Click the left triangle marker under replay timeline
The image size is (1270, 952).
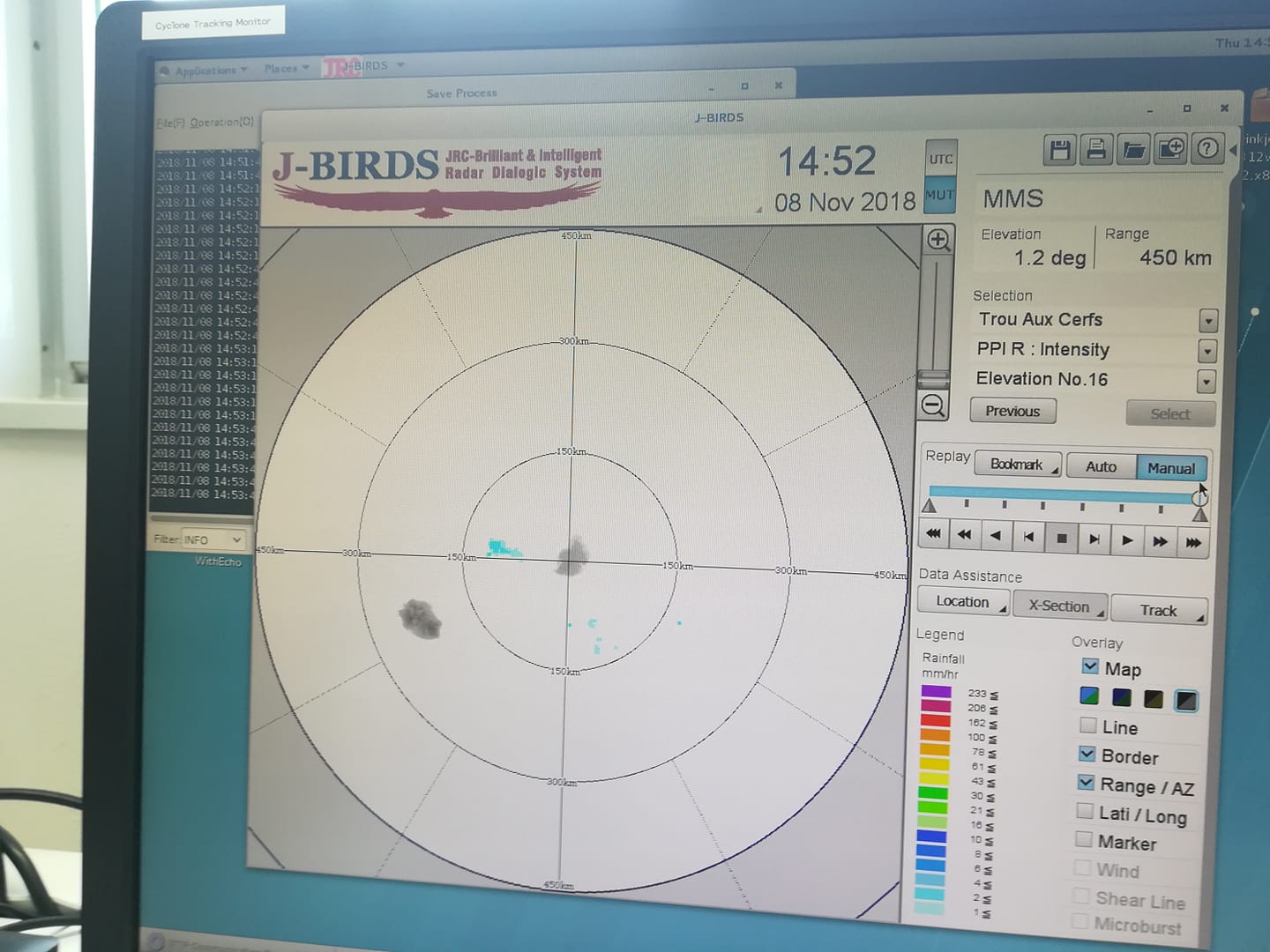pos(929,506)
